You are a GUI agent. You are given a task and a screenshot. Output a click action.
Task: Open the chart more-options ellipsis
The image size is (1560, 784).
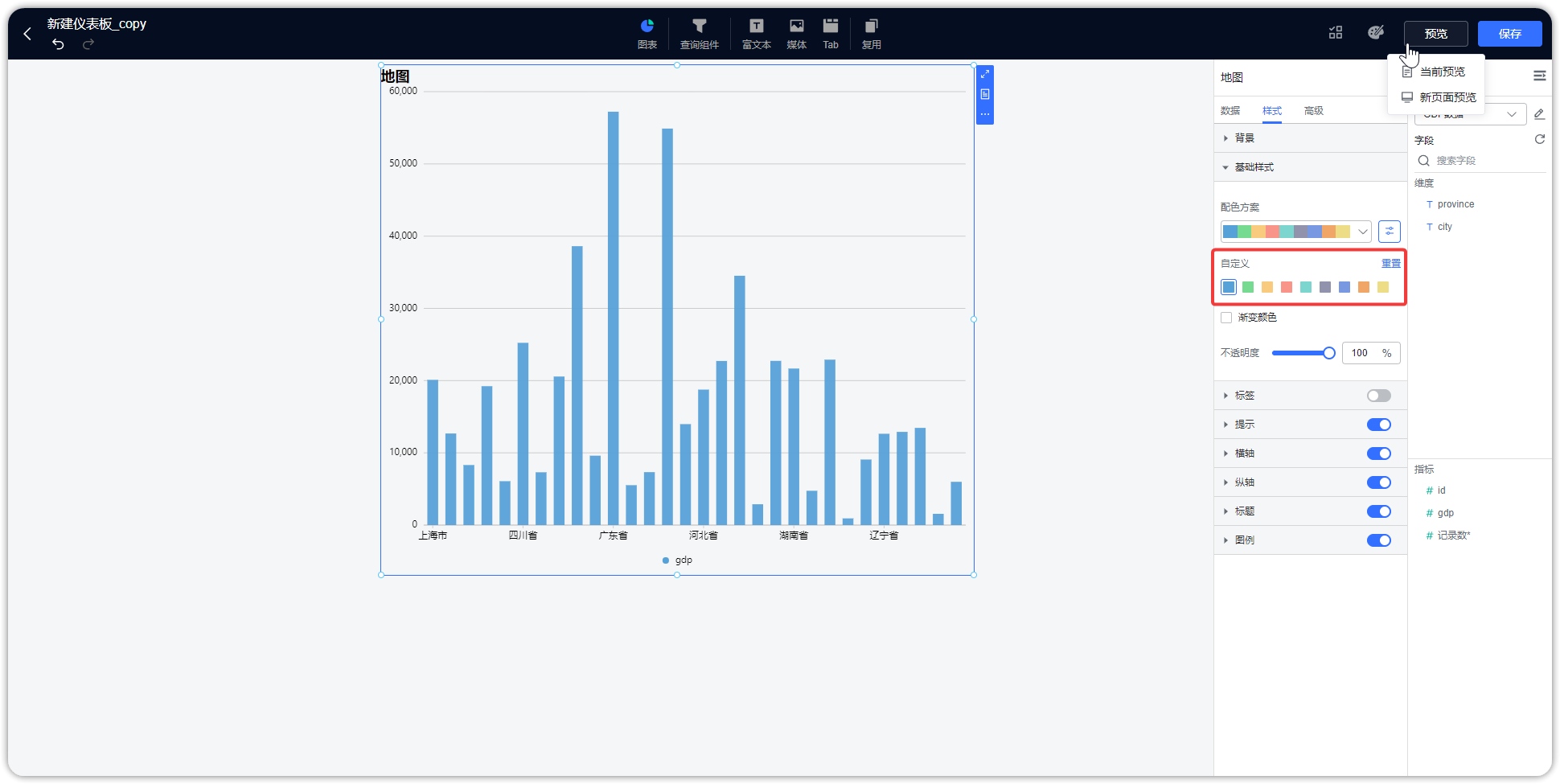985,114
